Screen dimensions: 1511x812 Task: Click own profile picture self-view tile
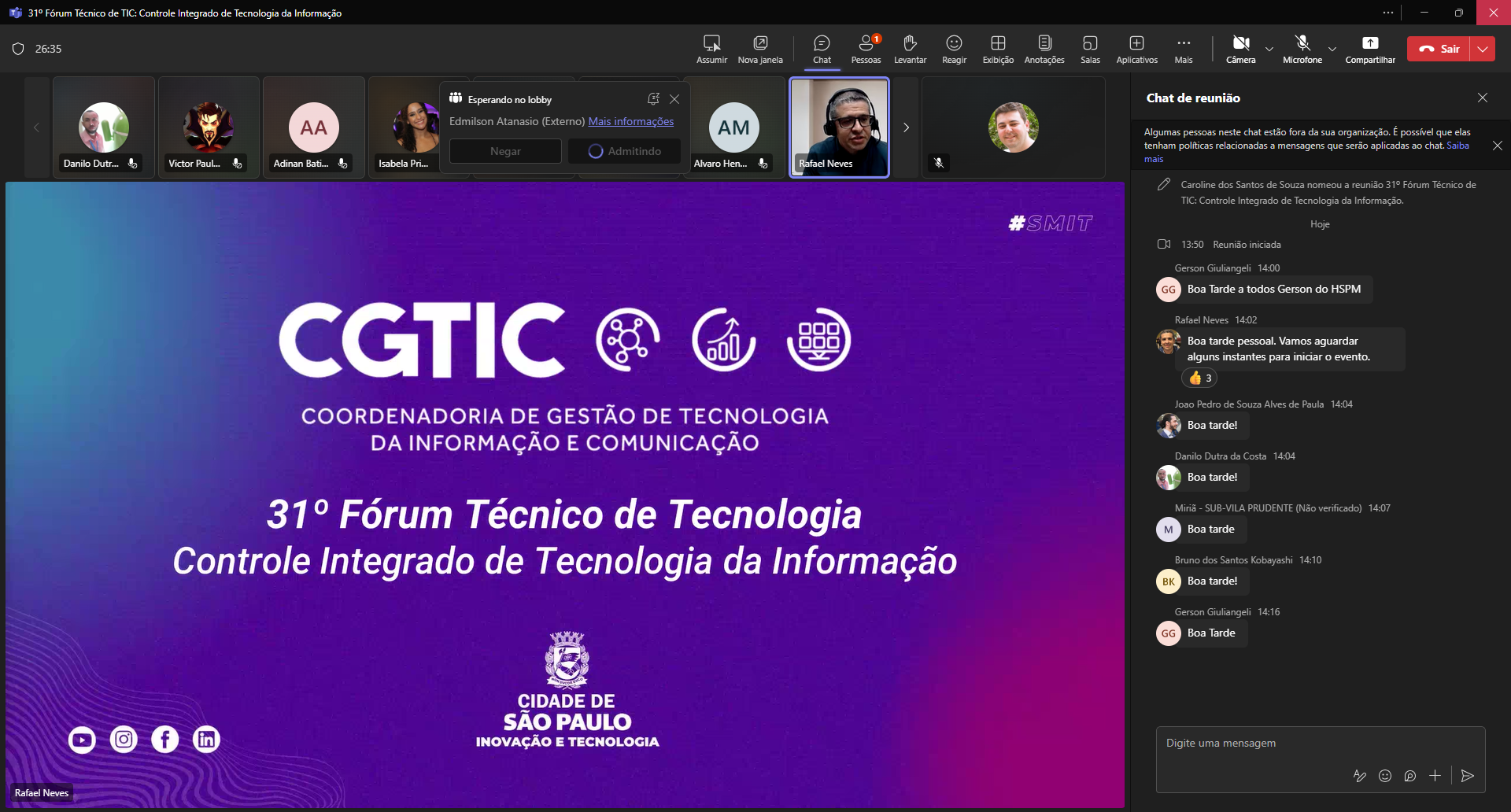[x=1013, y=127]
